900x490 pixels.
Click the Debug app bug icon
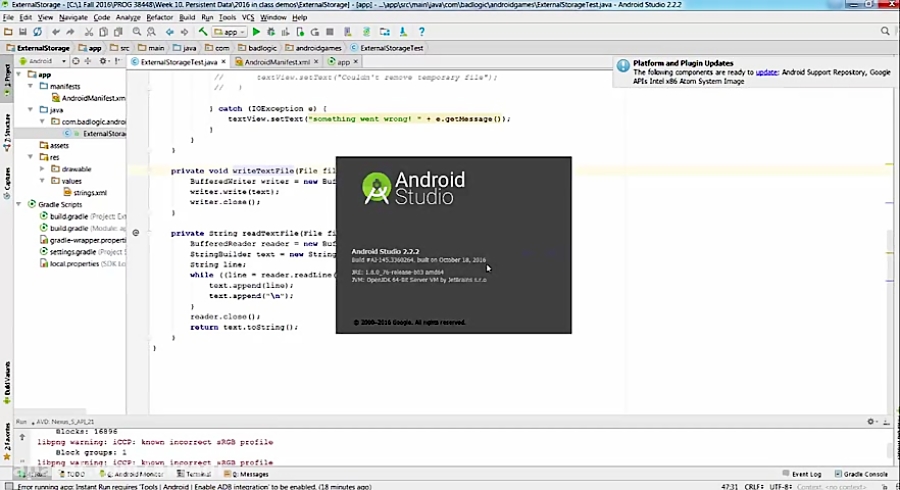click(271, 32)
